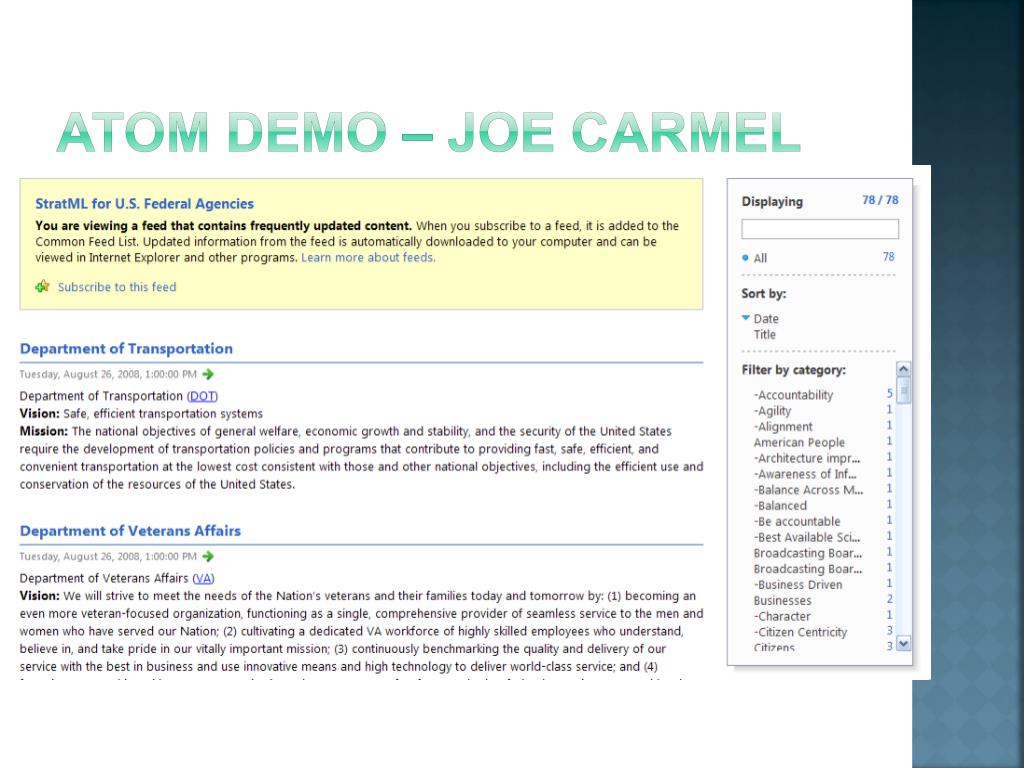The height and width of the screenshot is (768, 1024).
Task: Open Department of Veterans Affairs entry title
Action: (x=130, y=531)
